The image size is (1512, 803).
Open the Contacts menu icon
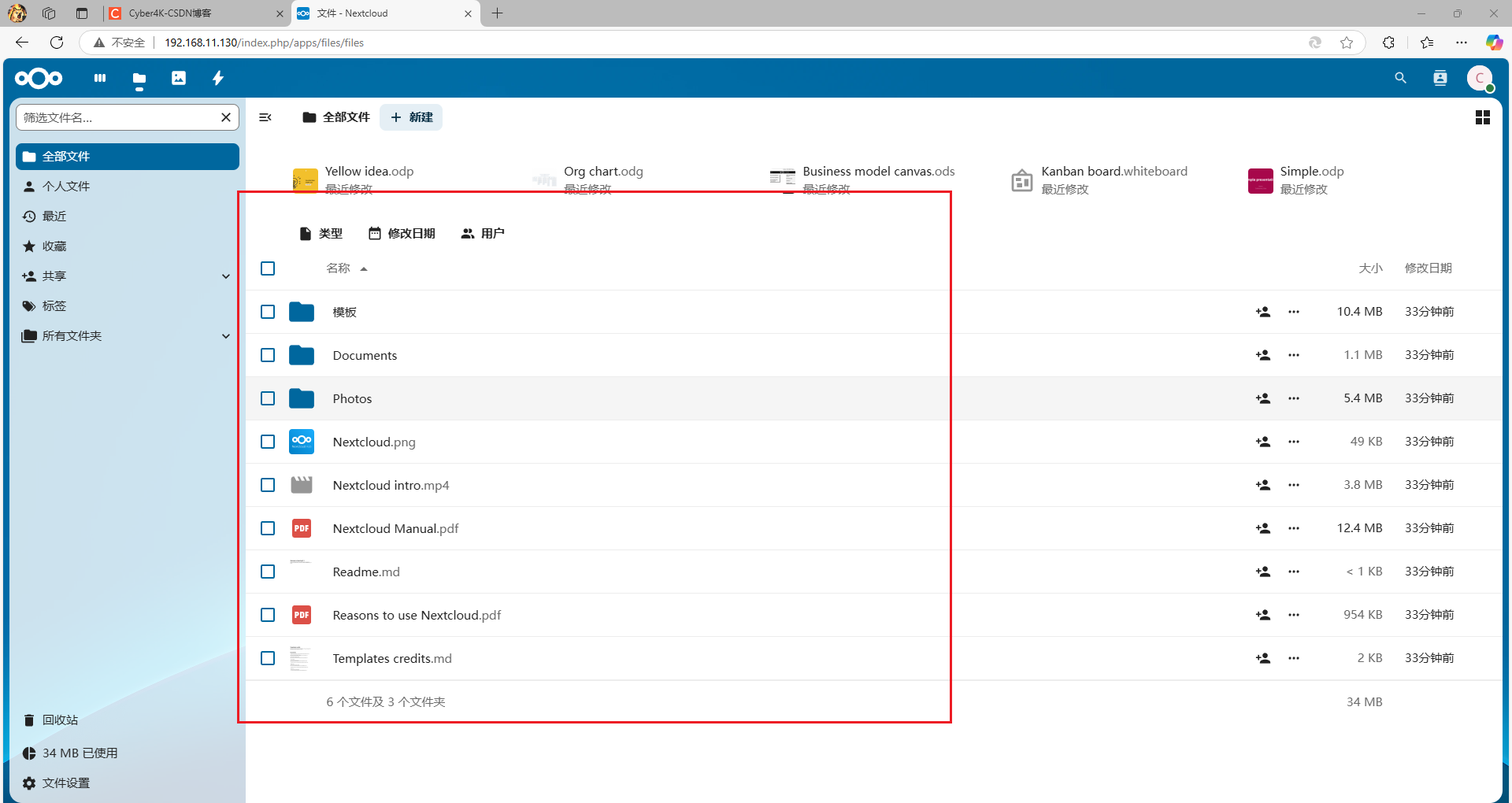tap(1440, 78)
